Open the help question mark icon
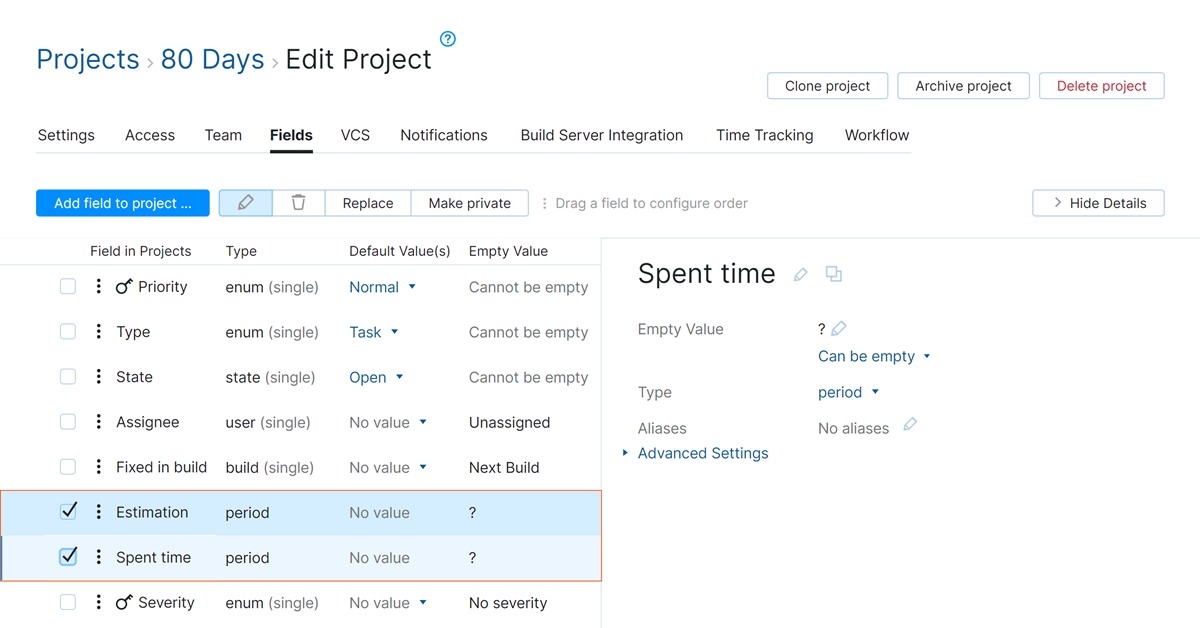This screenshot has width=1200, height=628. [x=447, y=38]
